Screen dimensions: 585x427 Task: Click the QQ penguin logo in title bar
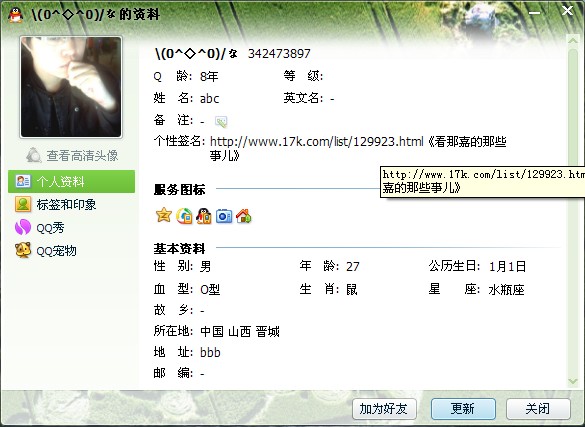click(x=15, y=15)
